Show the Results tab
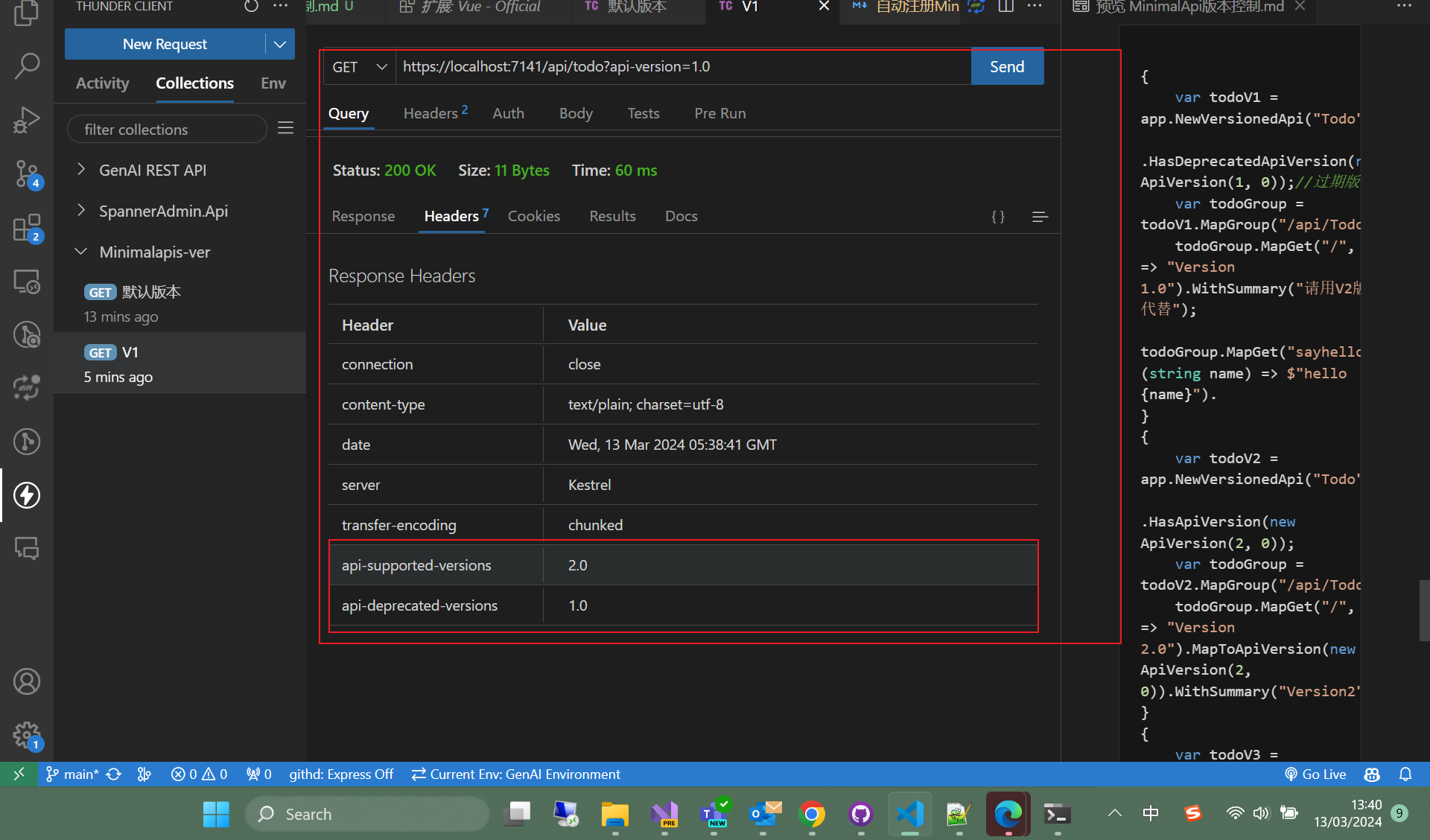 tap(612, 216)
